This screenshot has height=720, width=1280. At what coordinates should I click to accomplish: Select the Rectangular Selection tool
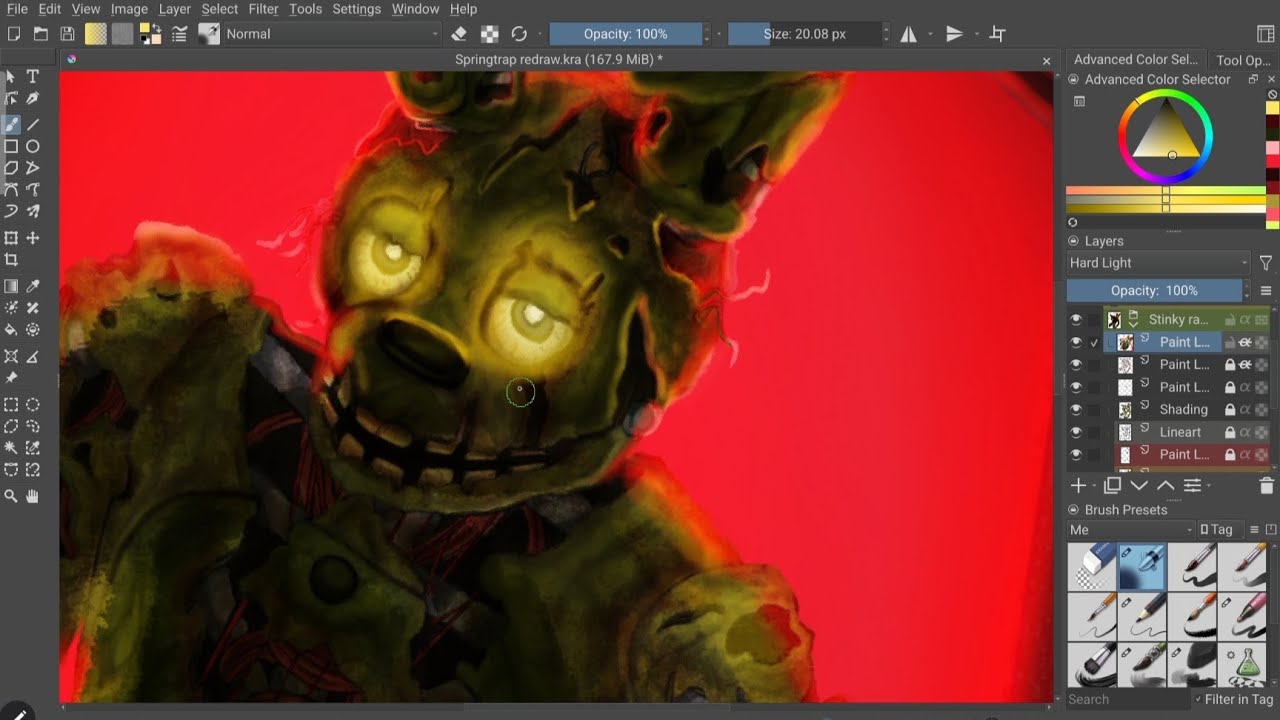pyautogui.click(x=11, y=404)
